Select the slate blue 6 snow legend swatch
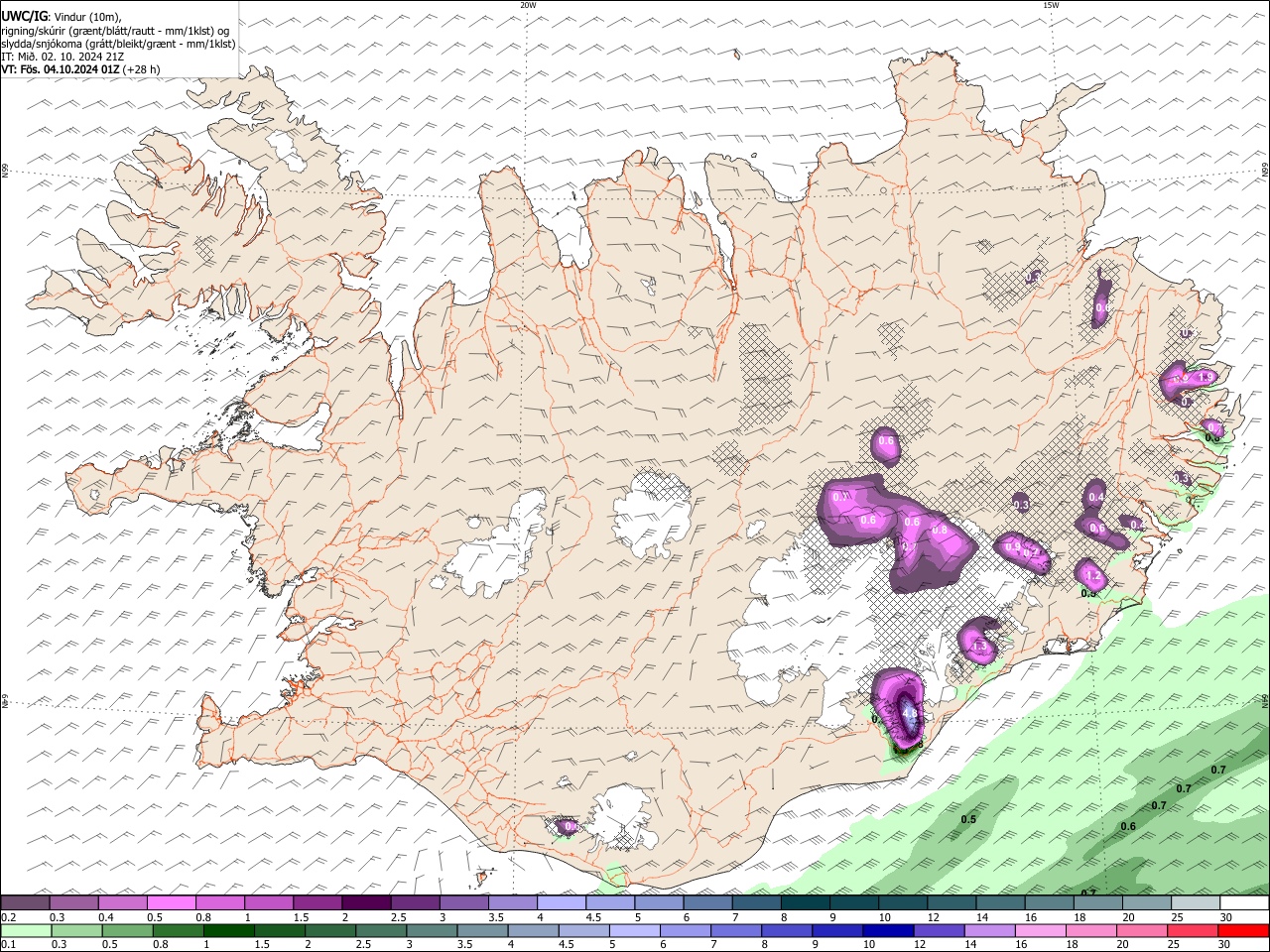This screenshot has width=1270, height=952. tap(708, 903)
